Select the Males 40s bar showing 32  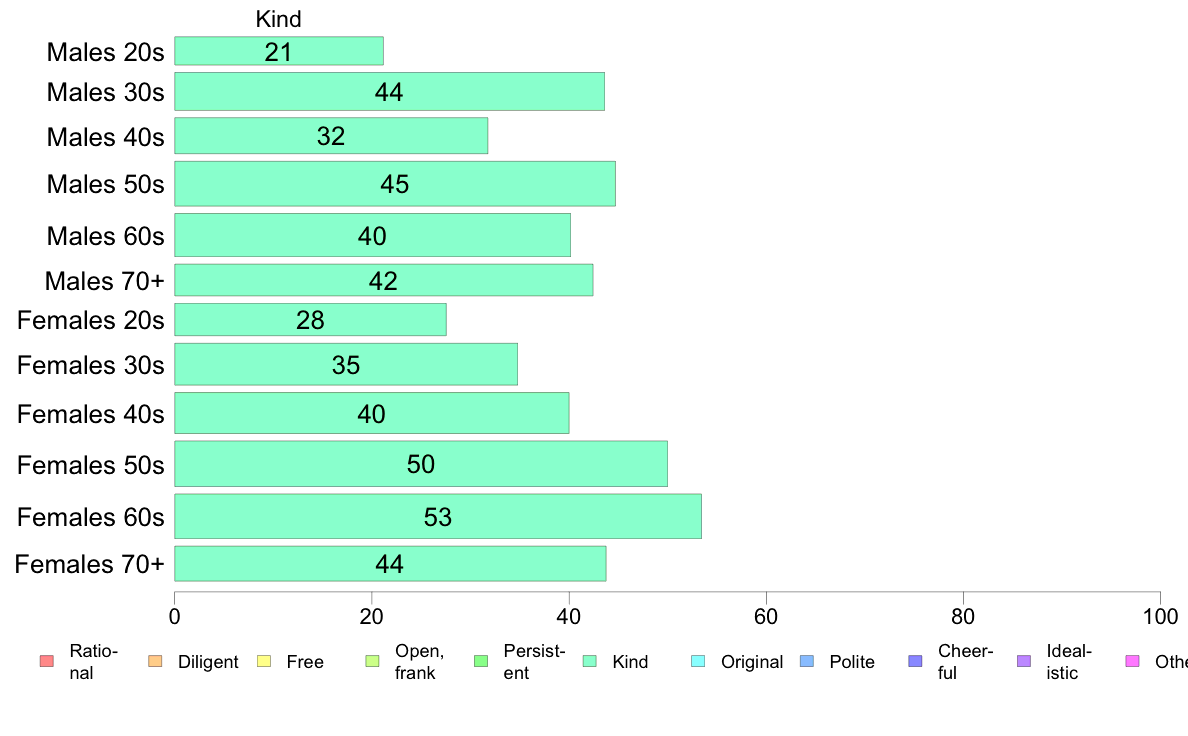tap(331, 136)
